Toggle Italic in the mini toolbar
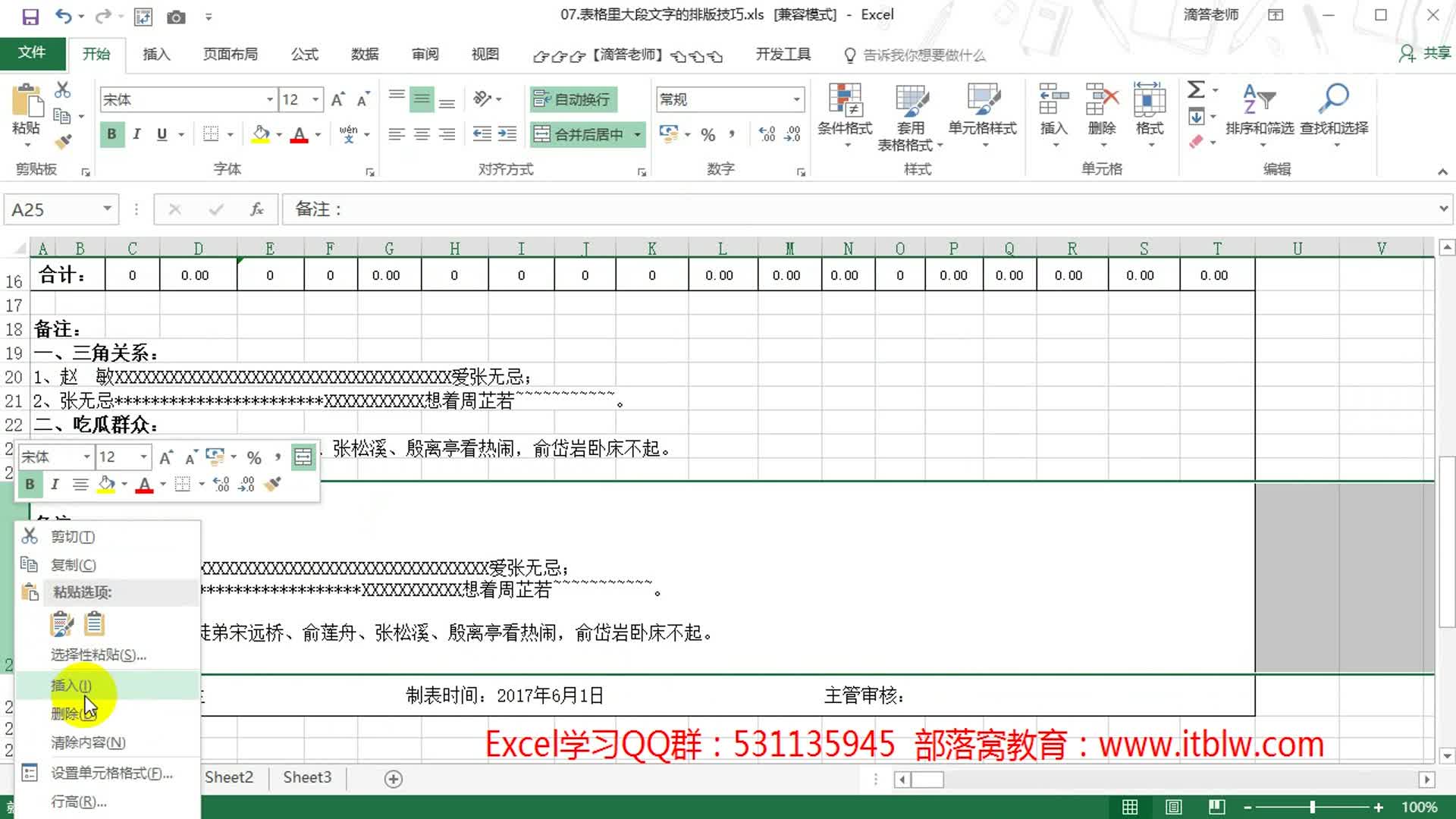 point(55,484)
